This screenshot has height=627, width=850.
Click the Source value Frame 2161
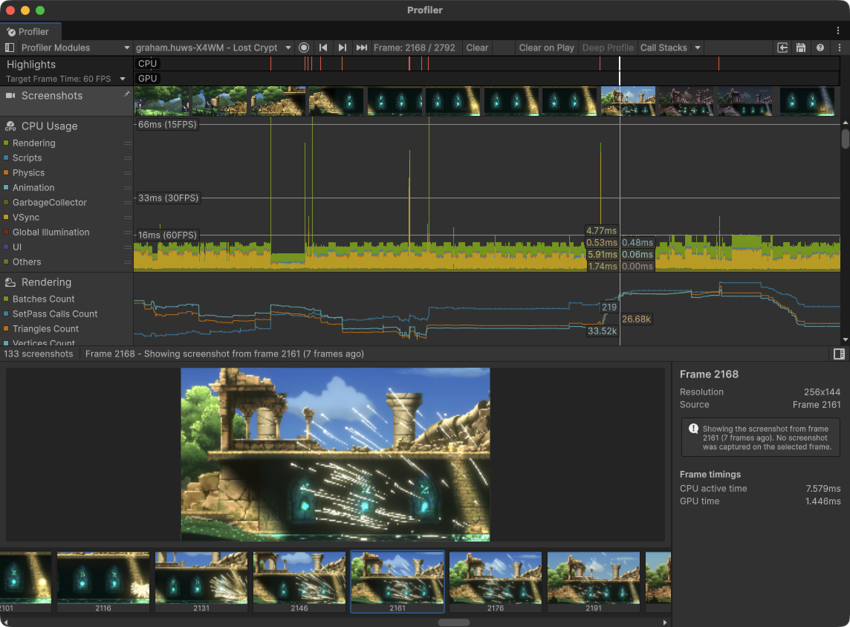(x=816, y=405)
